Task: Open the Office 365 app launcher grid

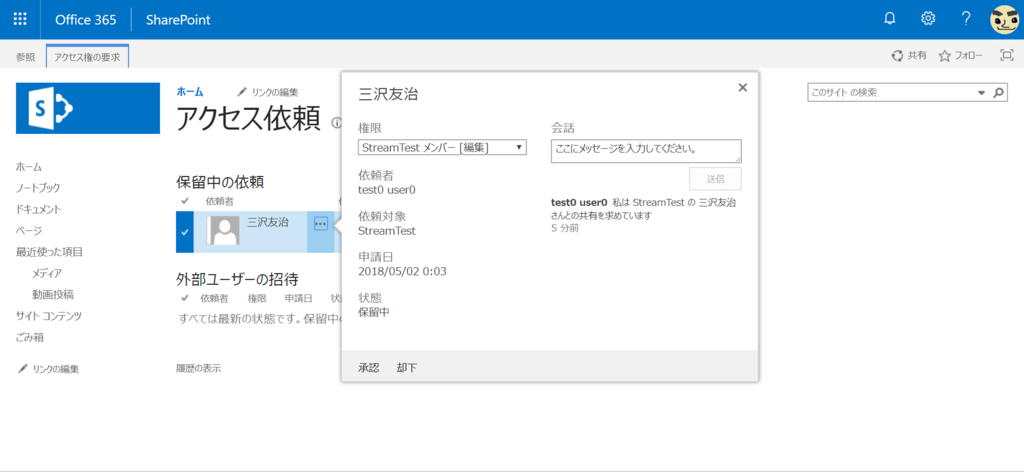Action: [20, 19]
